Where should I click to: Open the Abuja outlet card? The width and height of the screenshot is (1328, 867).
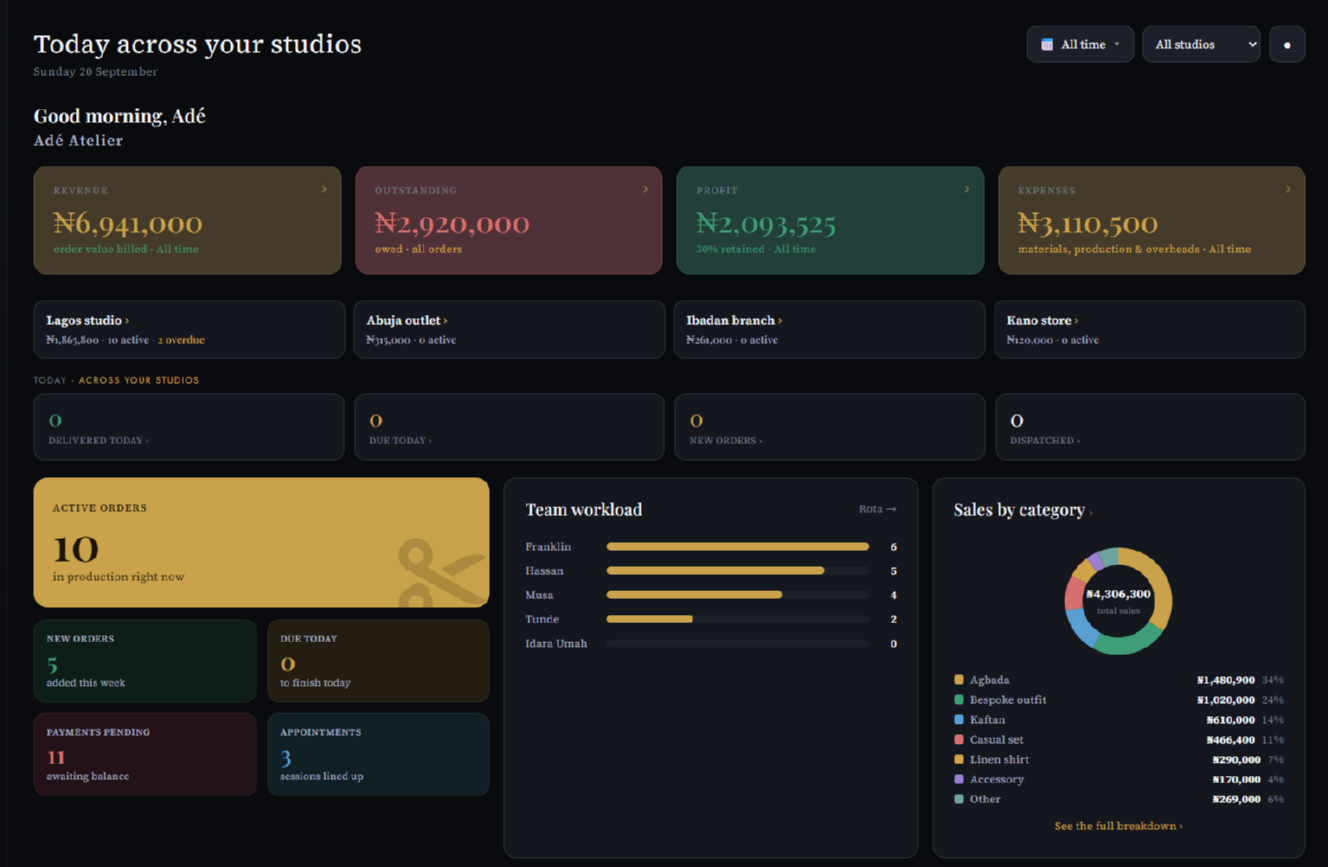coord(509,329)
